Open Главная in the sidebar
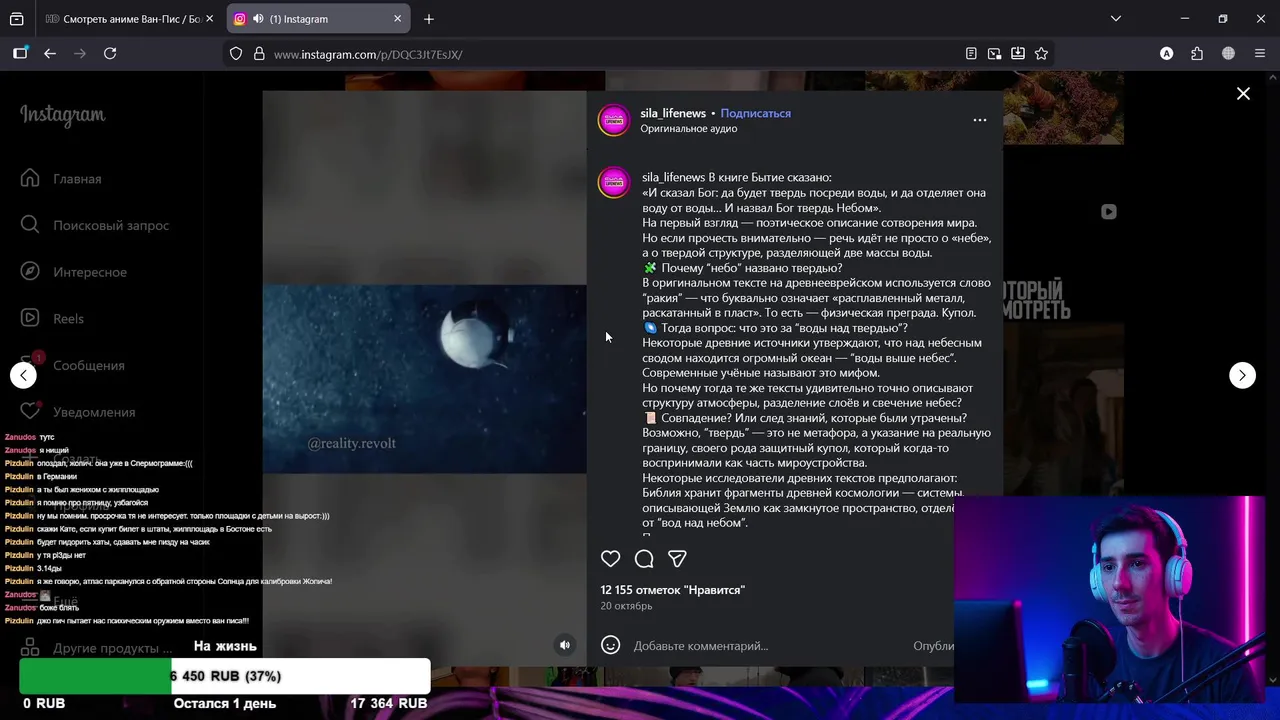 click(77, 179)
